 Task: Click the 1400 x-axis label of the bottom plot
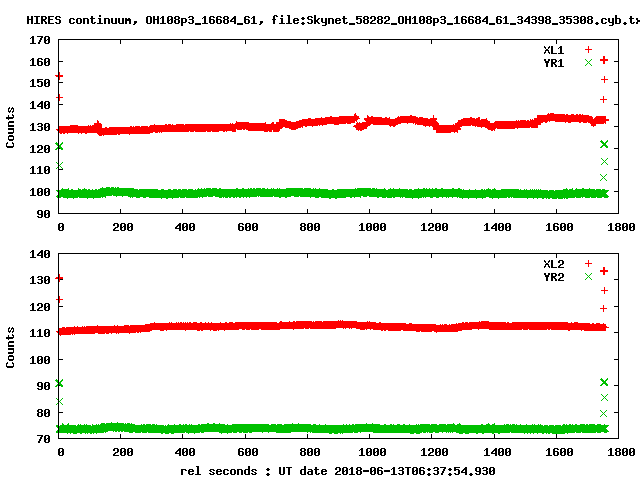tap(497, 452)
